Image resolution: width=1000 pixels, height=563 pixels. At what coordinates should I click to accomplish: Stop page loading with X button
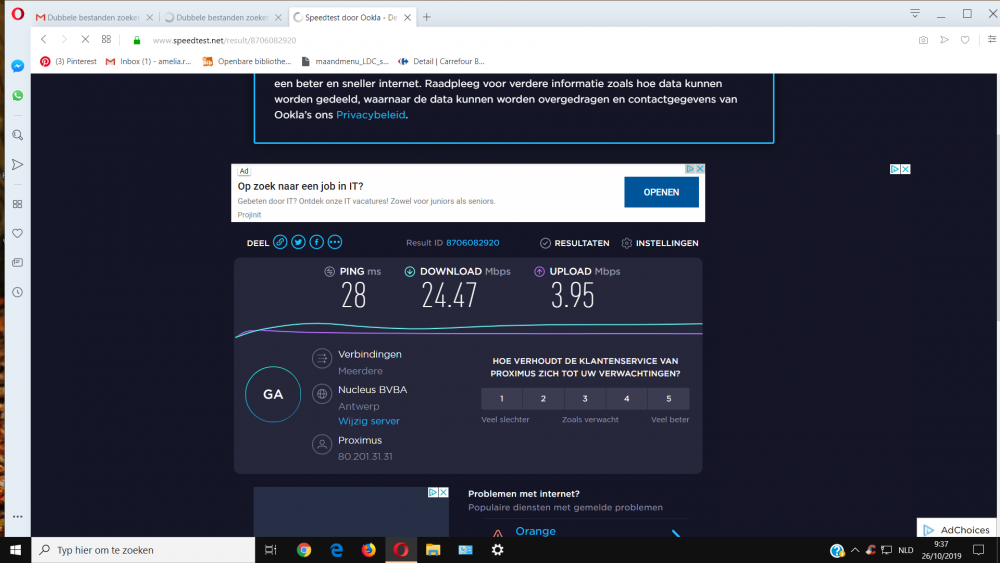tap(84, 39)
